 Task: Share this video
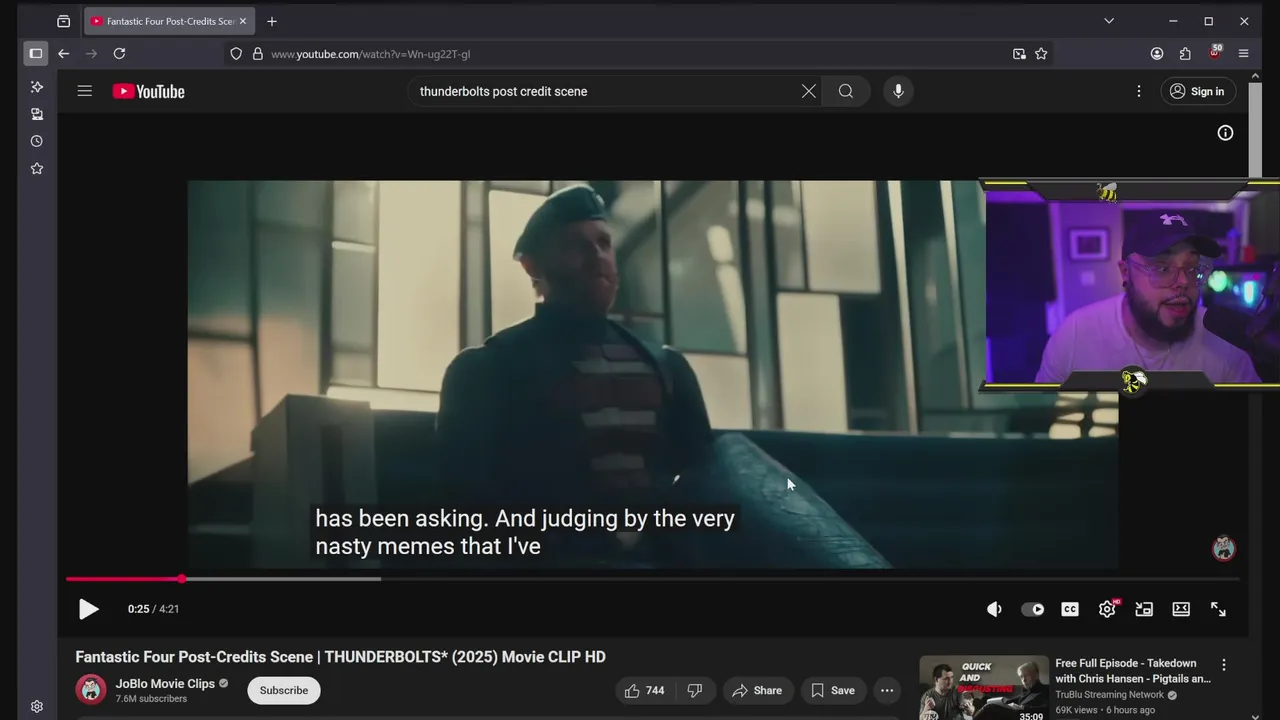pyautogui.click(x=756, y=690)
